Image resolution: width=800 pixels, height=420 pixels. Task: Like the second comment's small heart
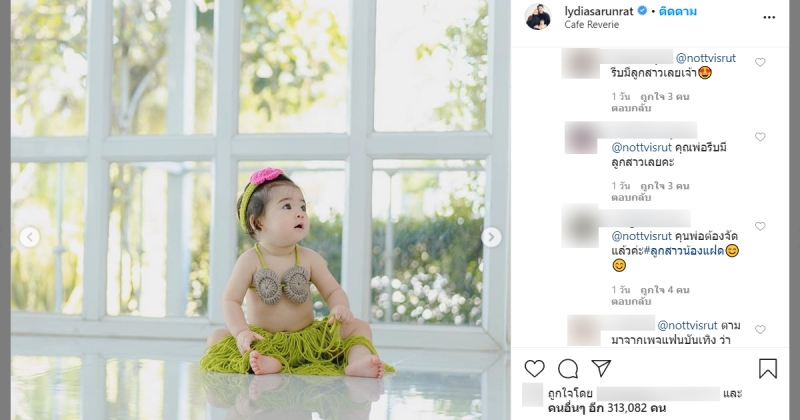click(760, 137)
